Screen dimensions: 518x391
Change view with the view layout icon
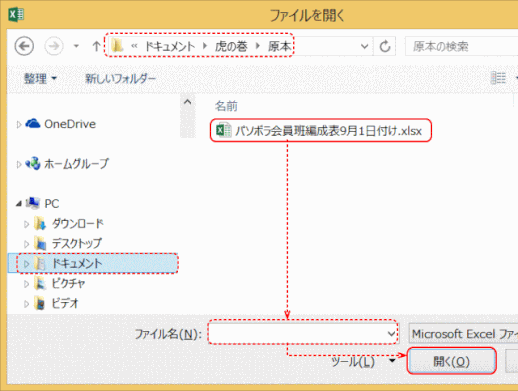(x=498, y=78)
